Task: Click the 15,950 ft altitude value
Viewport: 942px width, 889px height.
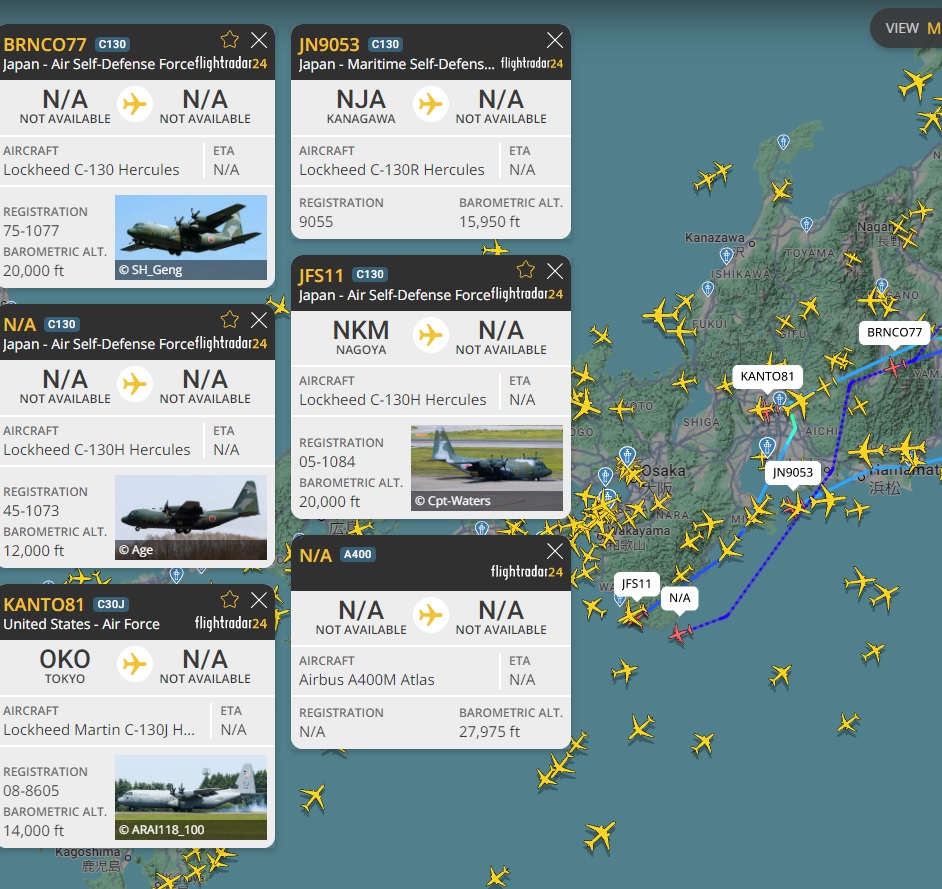Action: coord(490,222)
